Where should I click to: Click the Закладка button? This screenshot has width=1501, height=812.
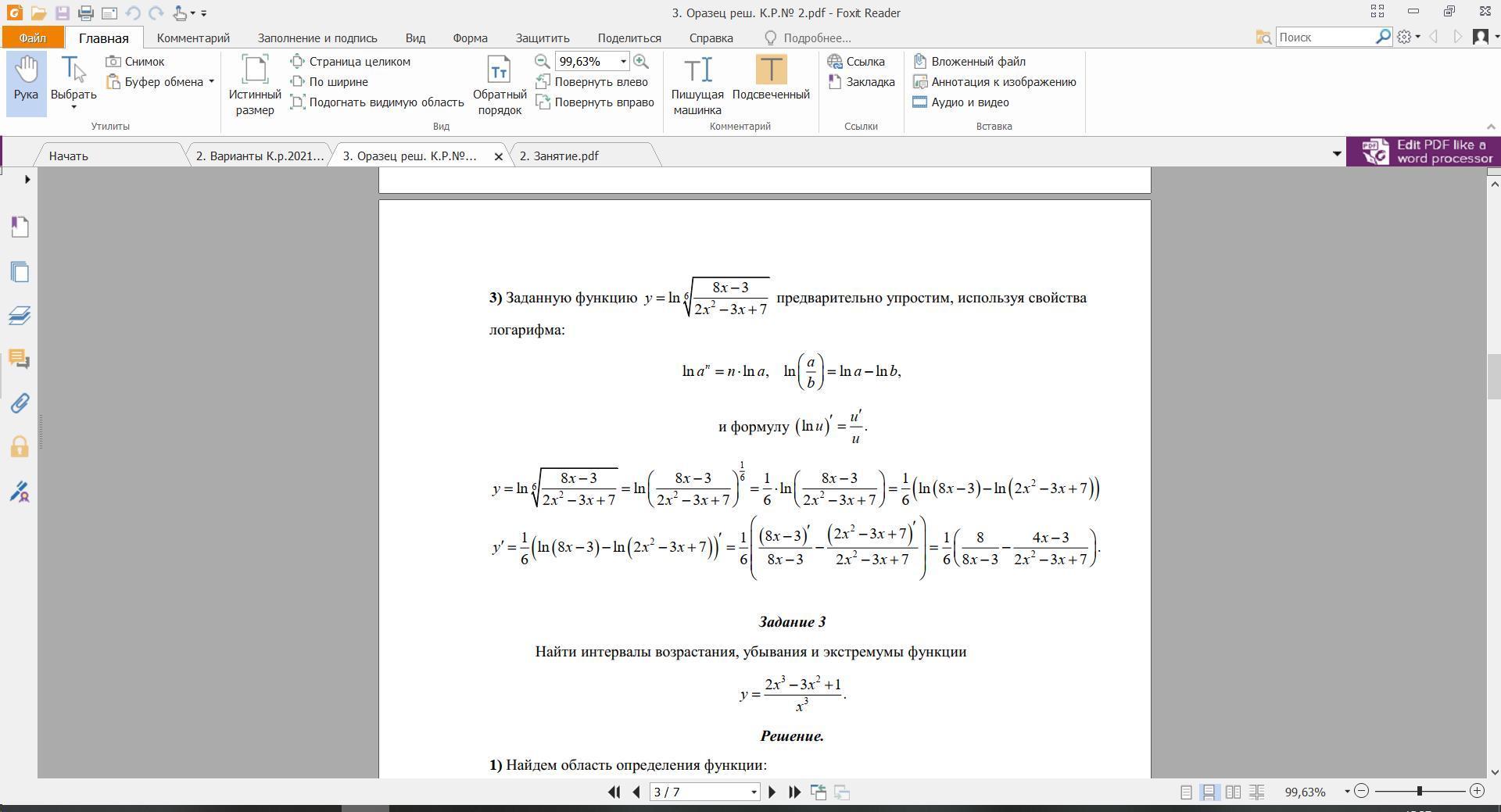click(862, 82)
